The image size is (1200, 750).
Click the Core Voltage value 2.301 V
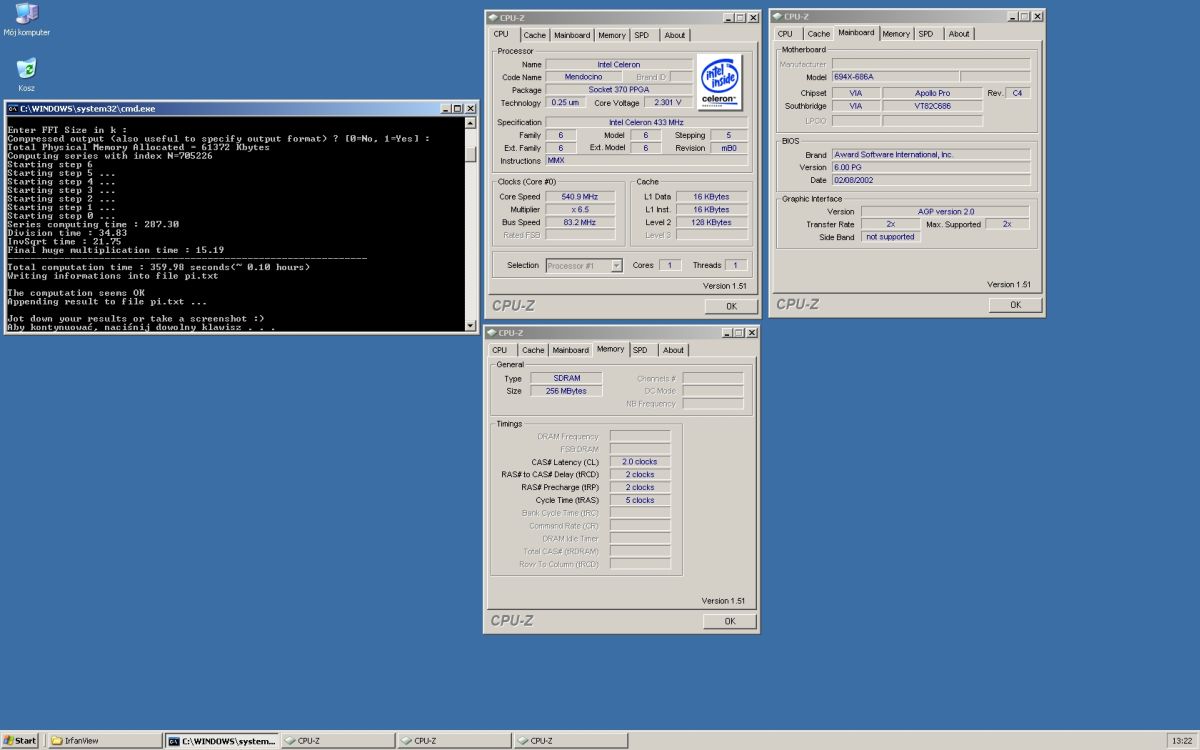tap(668, 103)
